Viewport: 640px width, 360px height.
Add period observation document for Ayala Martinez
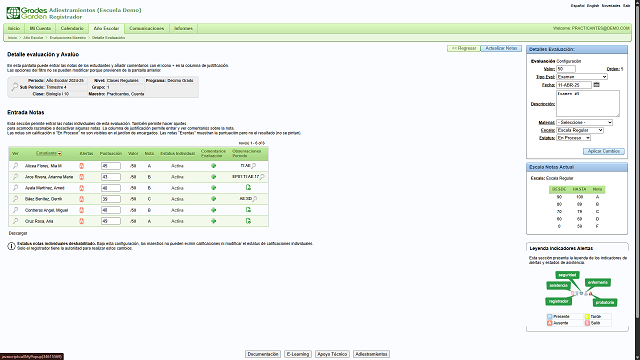point(248,187)
